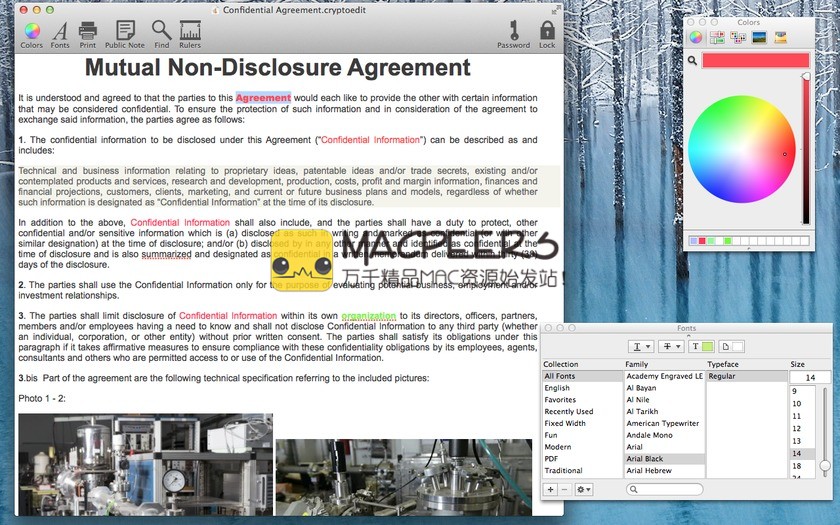This screenshot has width=840, height=525.
Task: Select the Favorites collection
Action: 582,400
